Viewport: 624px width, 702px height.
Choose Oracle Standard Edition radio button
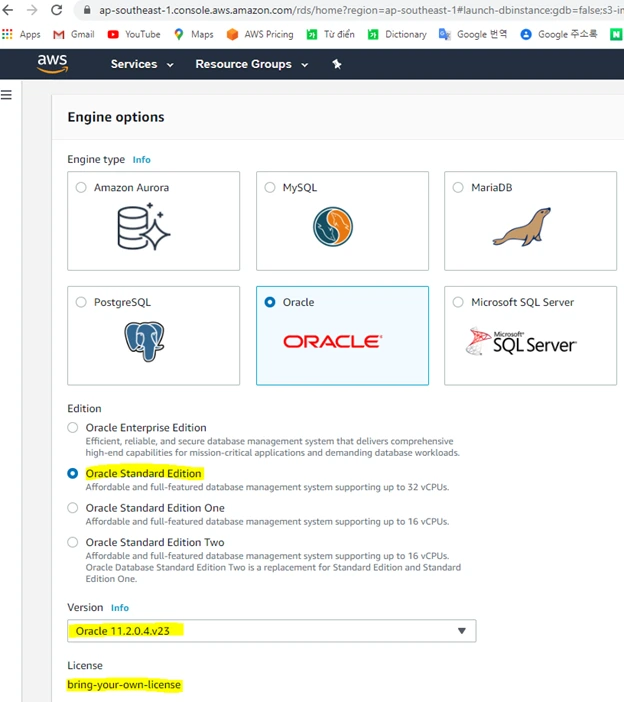tap(73, 473)
